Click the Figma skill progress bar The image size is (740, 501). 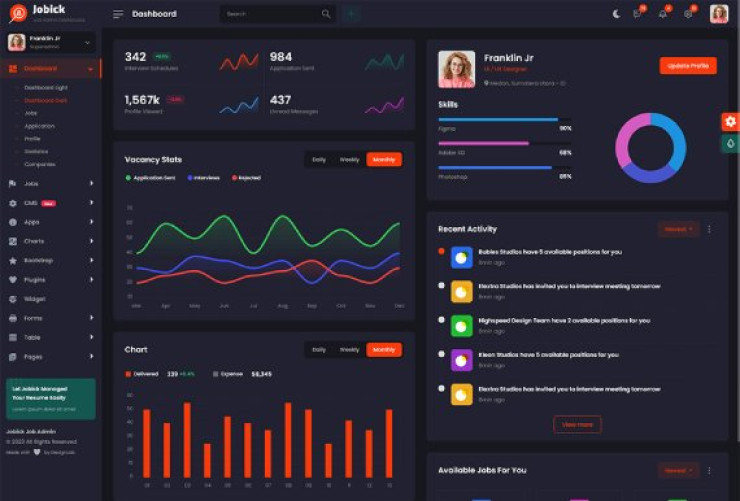click(x=497, y=120)
